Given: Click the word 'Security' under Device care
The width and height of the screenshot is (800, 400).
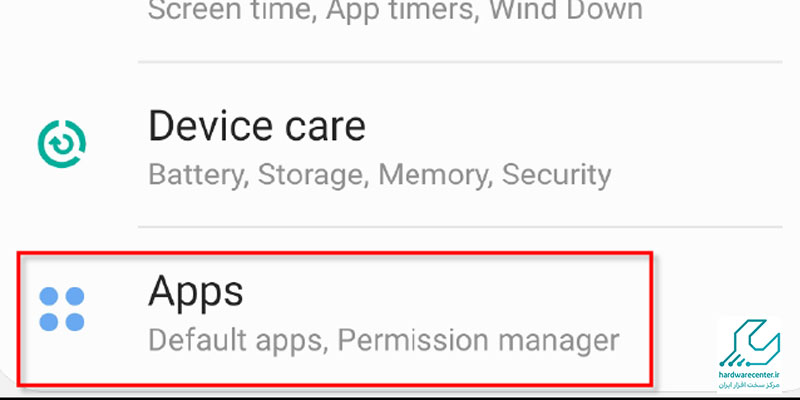Looking at the screenshot, I should 556,175.
